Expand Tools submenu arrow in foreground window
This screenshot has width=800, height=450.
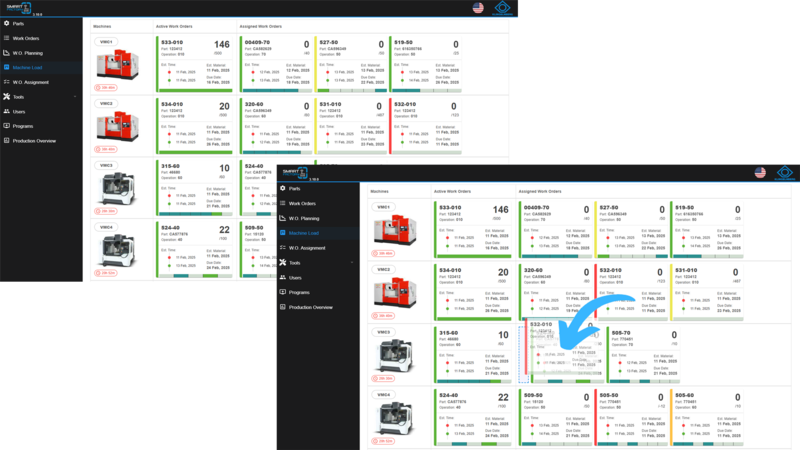click(x=352, y=263)
